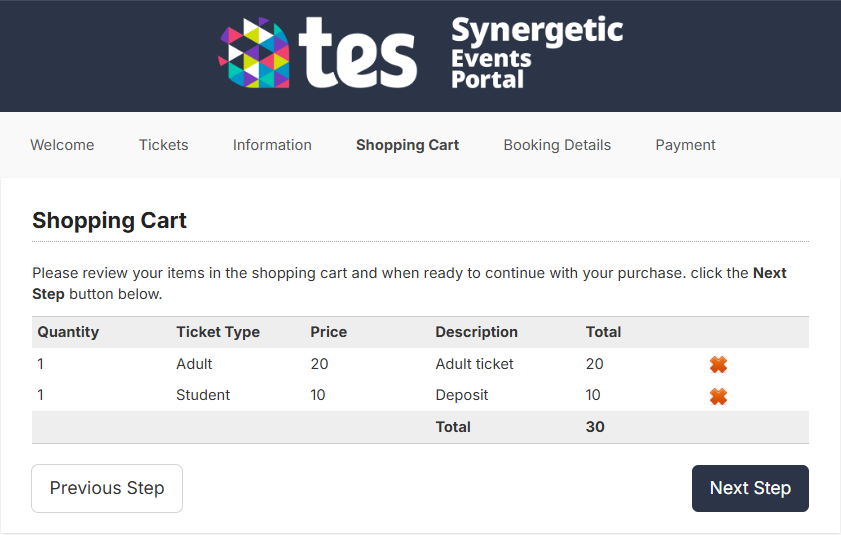Click the Adult ticket type cell
841x535 pixels.
pos(194,364)
